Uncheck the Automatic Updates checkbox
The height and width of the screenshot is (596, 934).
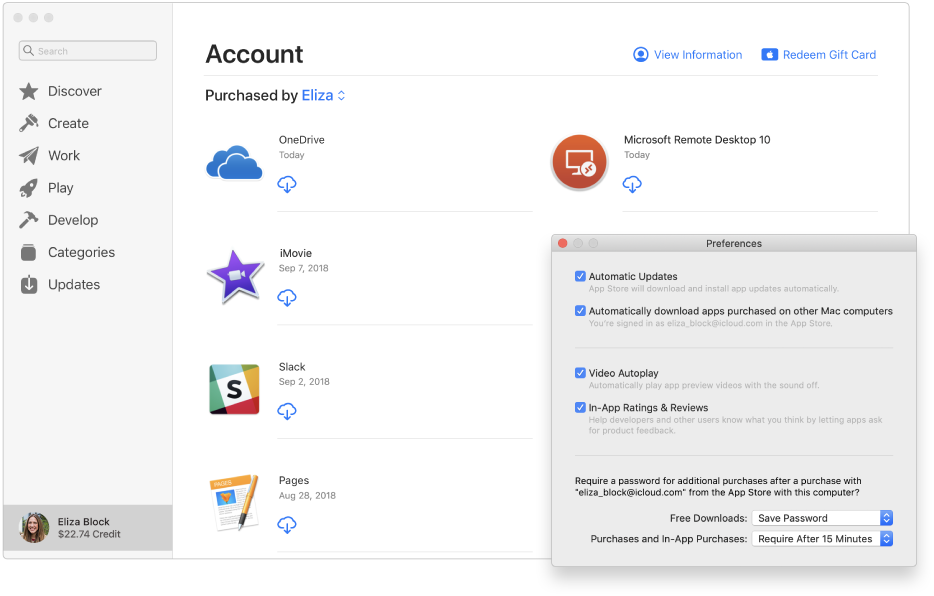point(580,276)
